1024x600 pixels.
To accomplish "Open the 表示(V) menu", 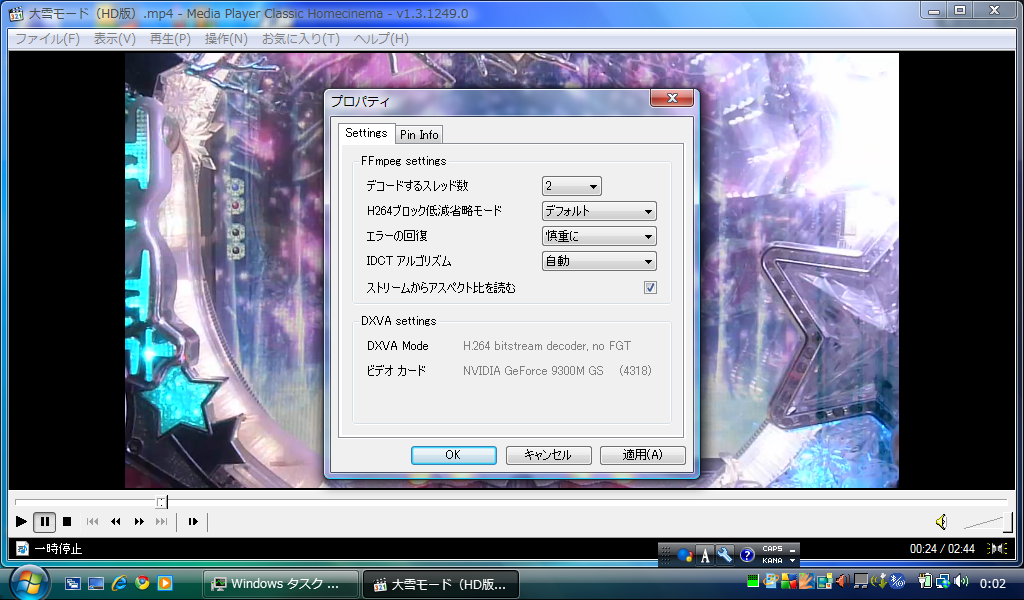I will pyautogui.click(x=114, y=39).
